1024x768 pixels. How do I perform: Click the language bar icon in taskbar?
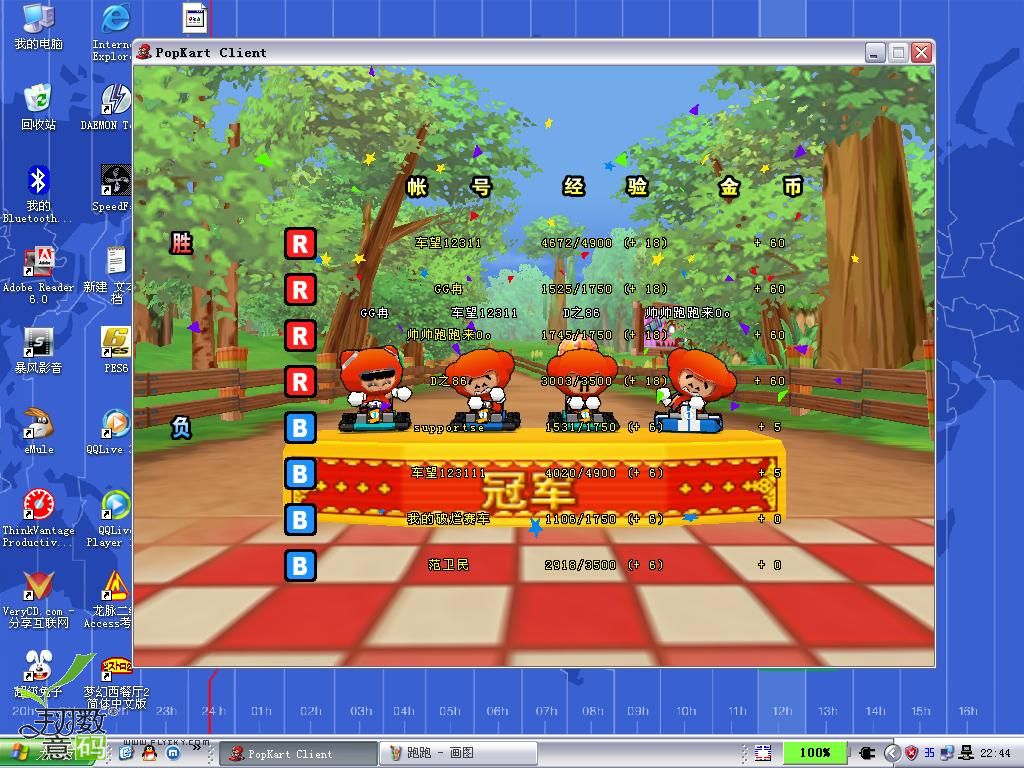pos(763,753)
